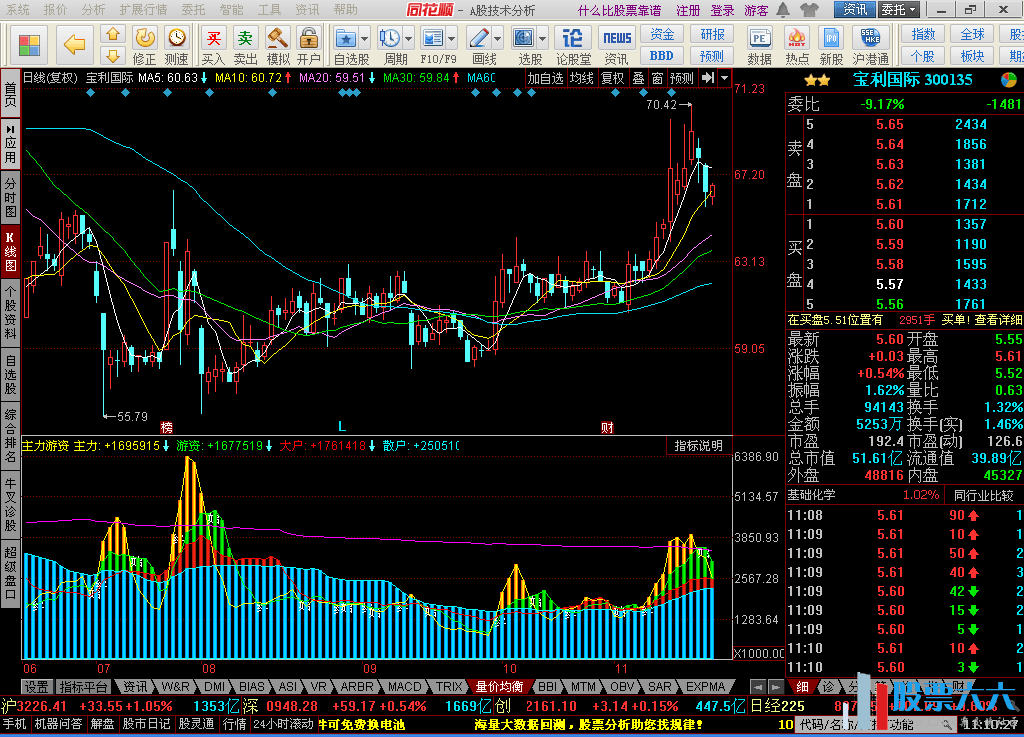1024x737 pixels.
Task: Open the 买入 (buy) trade icon
Action: pyautogui.click(x=213, y=40)
